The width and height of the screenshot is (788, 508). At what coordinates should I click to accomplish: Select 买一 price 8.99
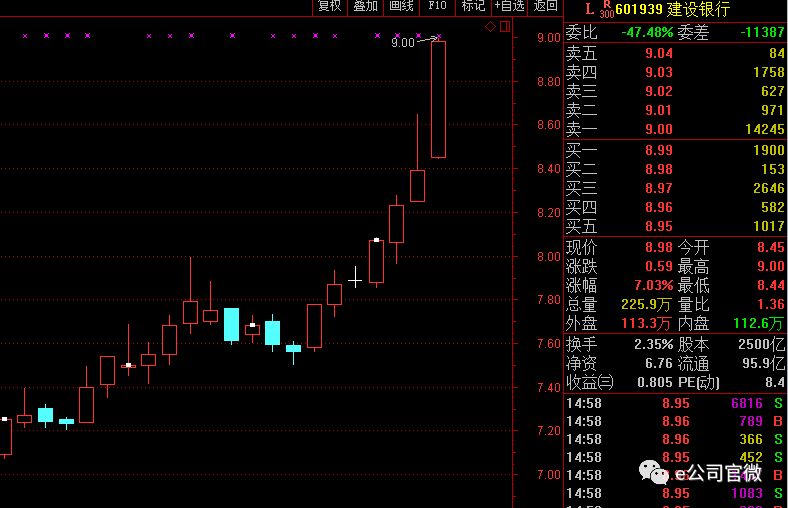point(659,150)
